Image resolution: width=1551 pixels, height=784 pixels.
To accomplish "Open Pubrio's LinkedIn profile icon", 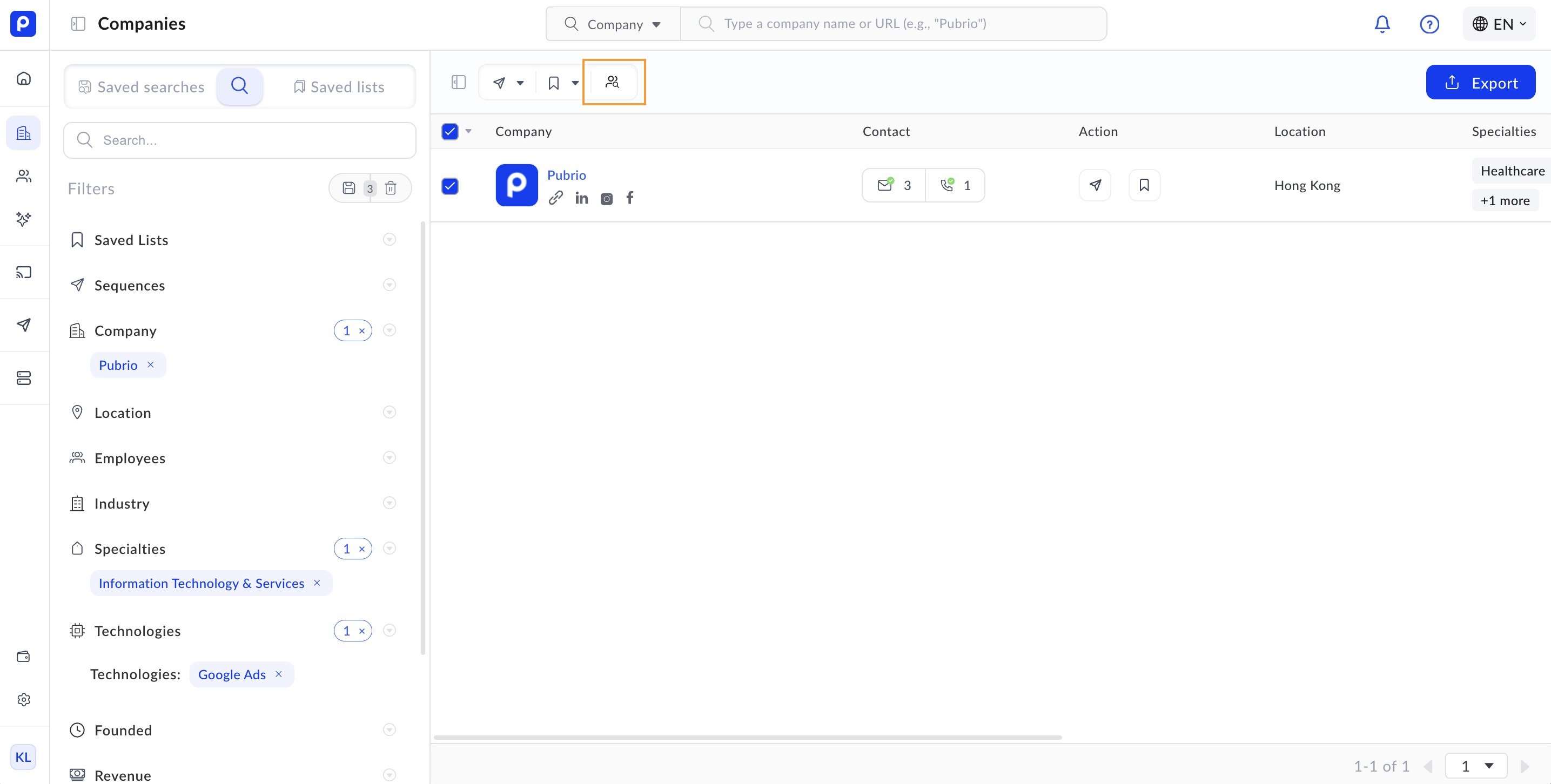I will pos(581,198).
